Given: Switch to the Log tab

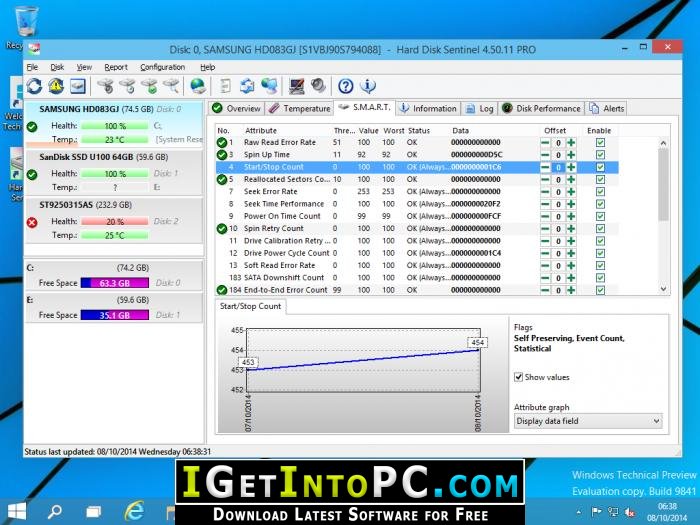Looking at the screenshot, I should coord(479,108).
